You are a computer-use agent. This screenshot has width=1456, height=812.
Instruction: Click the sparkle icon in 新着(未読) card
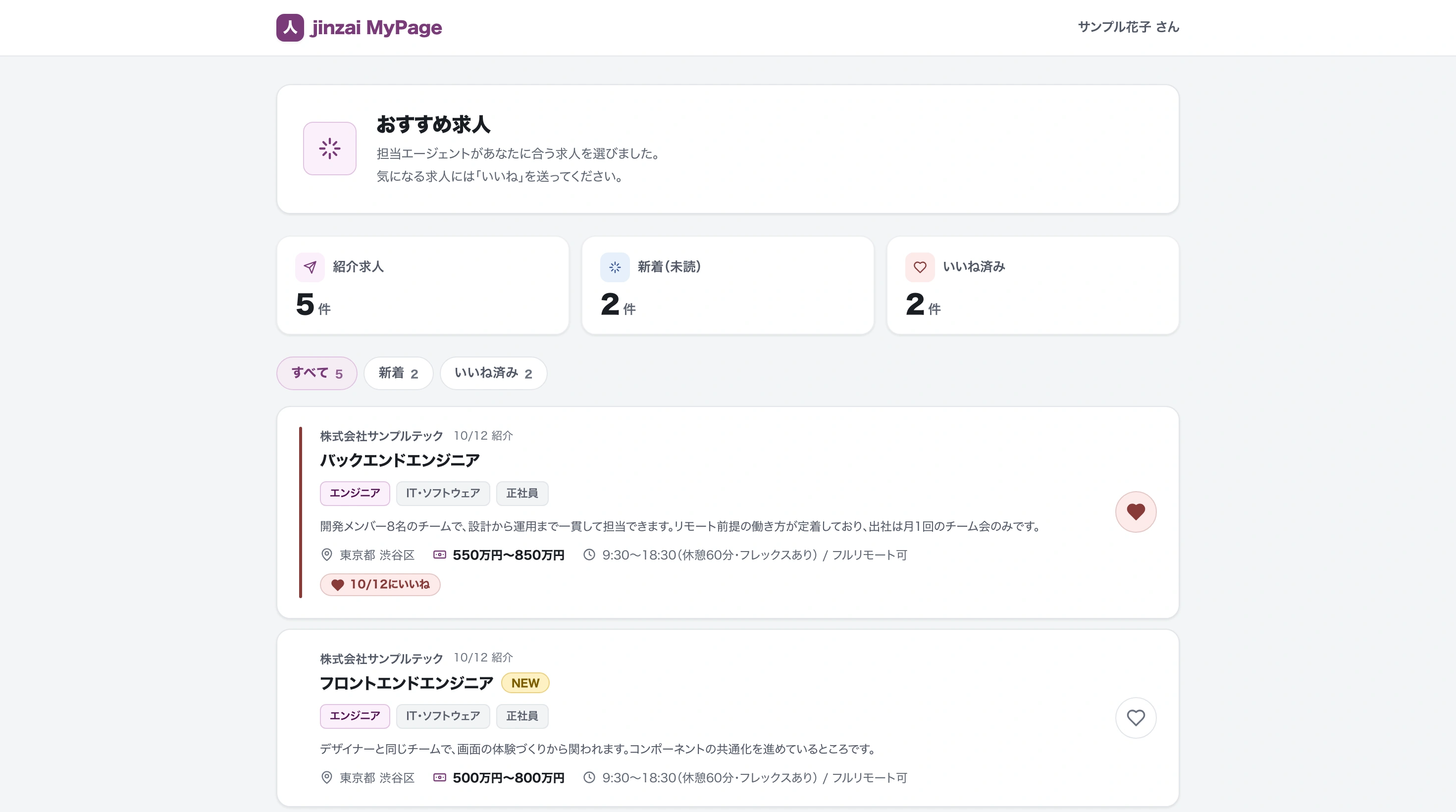point(615,267)
